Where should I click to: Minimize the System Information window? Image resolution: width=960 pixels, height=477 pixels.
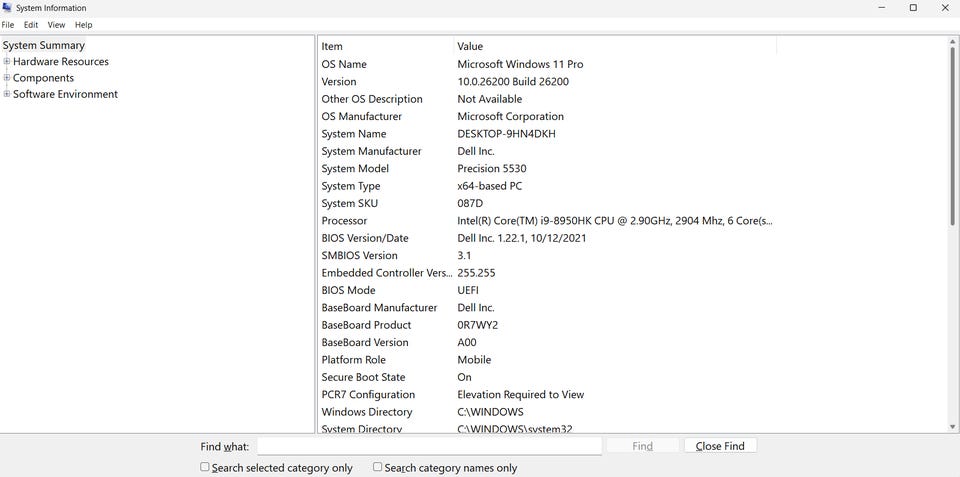point(883,8)
